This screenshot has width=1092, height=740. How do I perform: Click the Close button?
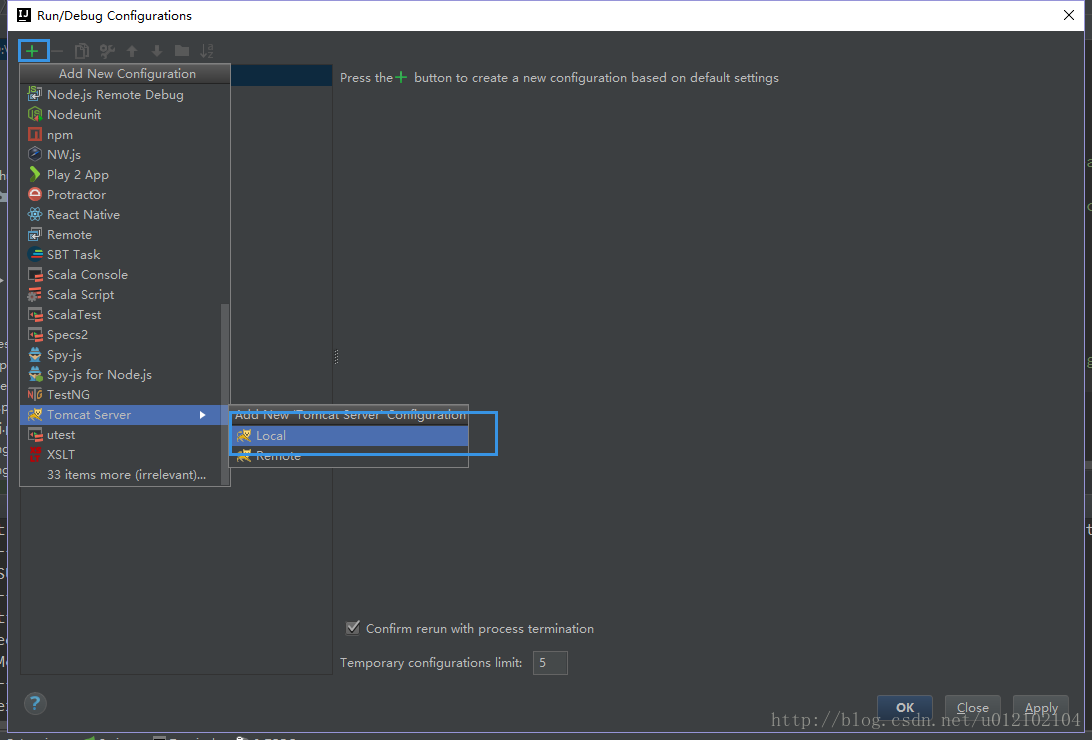point(972,707)
